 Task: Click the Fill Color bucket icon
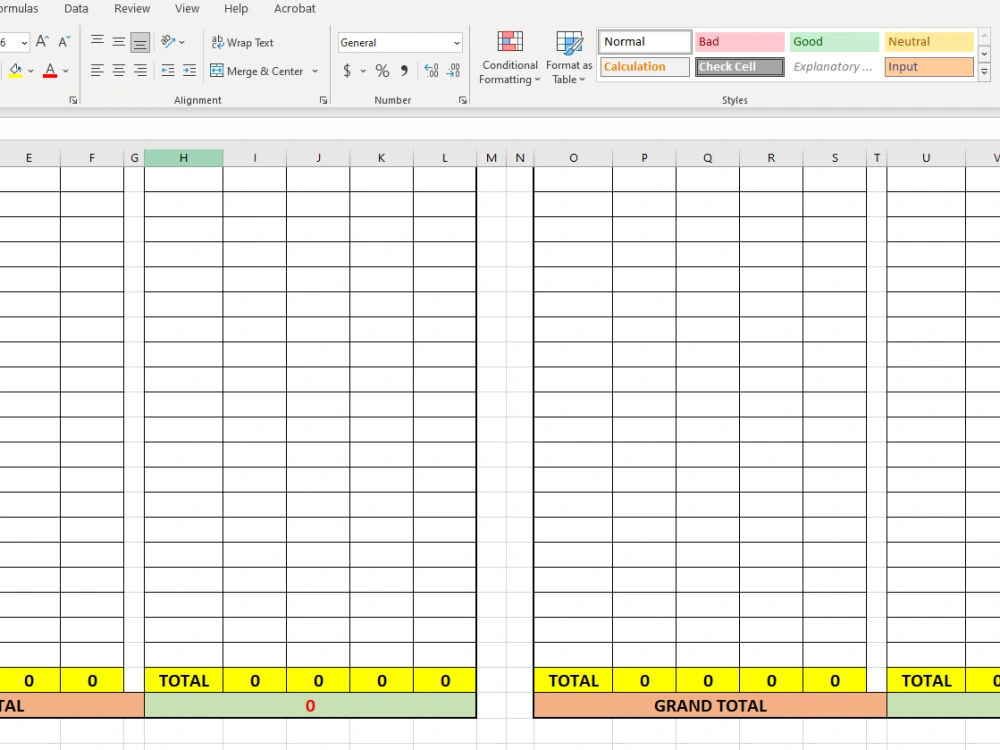[15, 71]
